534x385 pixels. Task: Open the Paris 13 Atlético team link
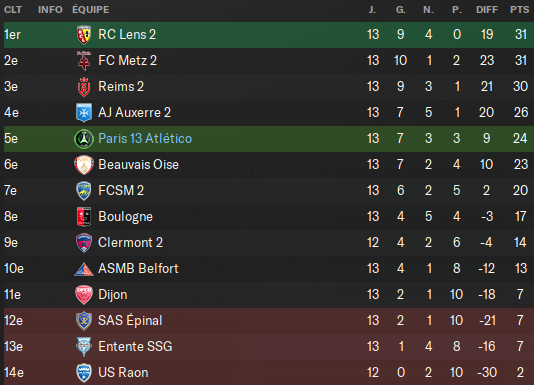click(x=145, y=139)
